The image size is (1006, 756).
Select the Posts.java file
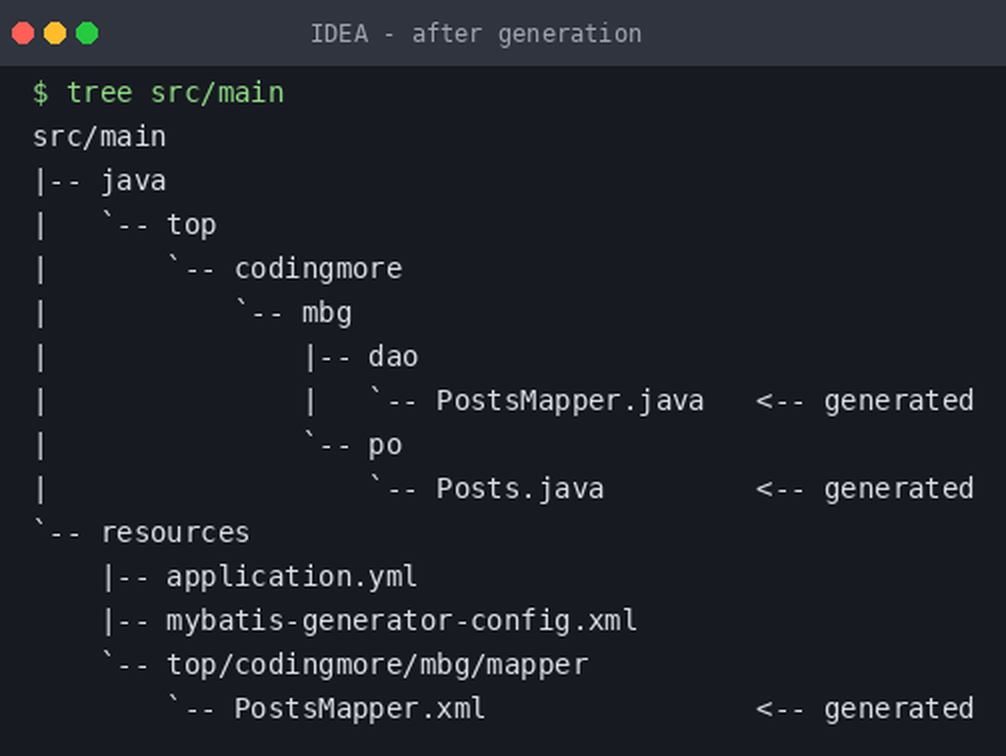(520, 489)
